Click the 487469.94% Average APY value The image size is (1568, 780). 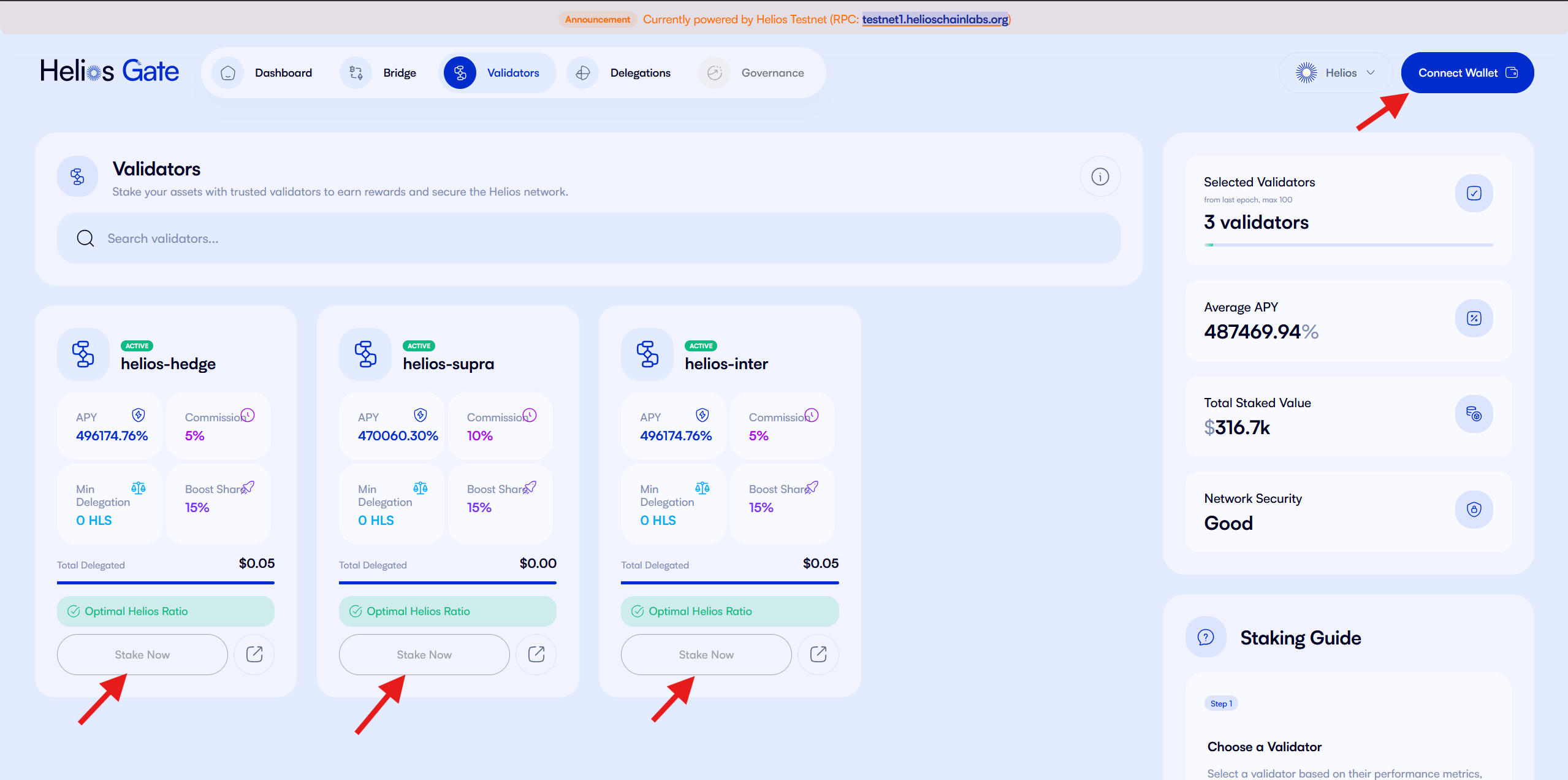click(1261, 332)
